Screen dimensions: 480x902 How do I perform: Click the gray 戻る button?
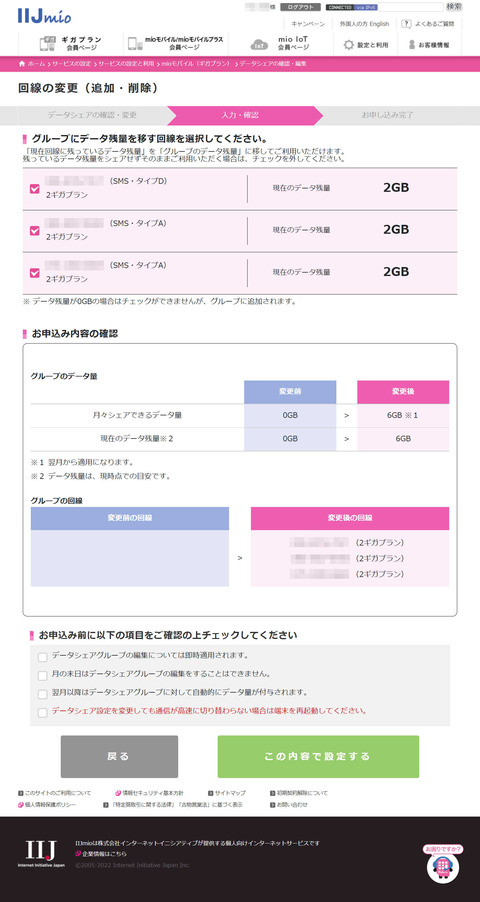pos(119,756)
